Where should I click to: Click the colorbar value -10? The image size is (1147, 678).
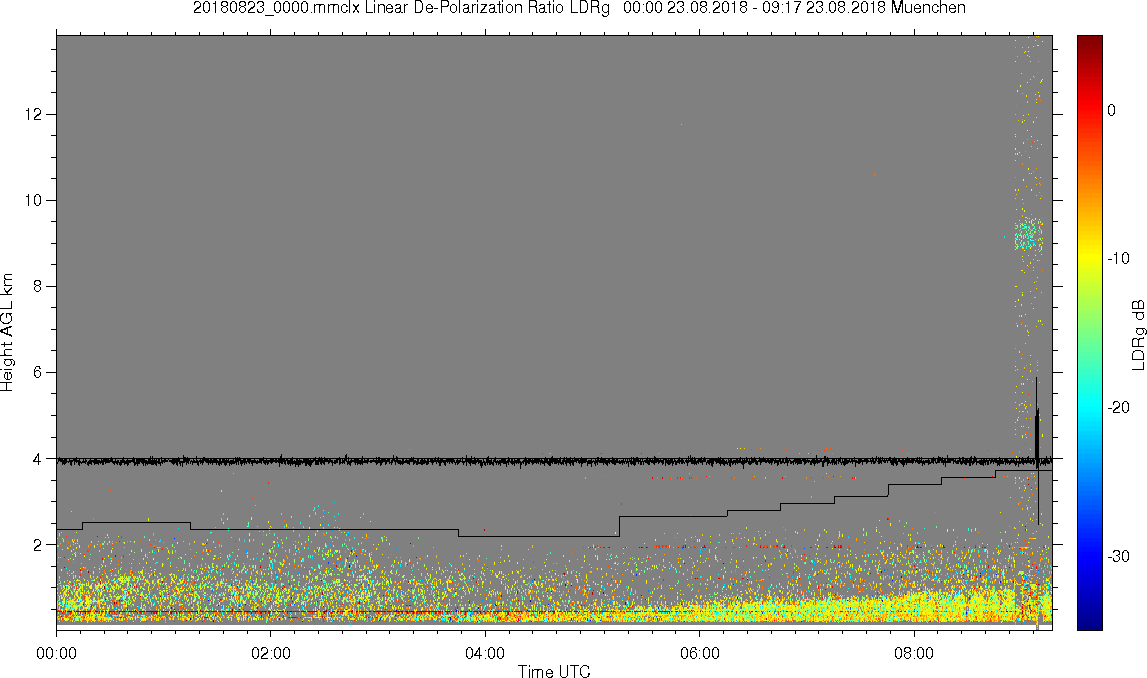pos(1118,258)
